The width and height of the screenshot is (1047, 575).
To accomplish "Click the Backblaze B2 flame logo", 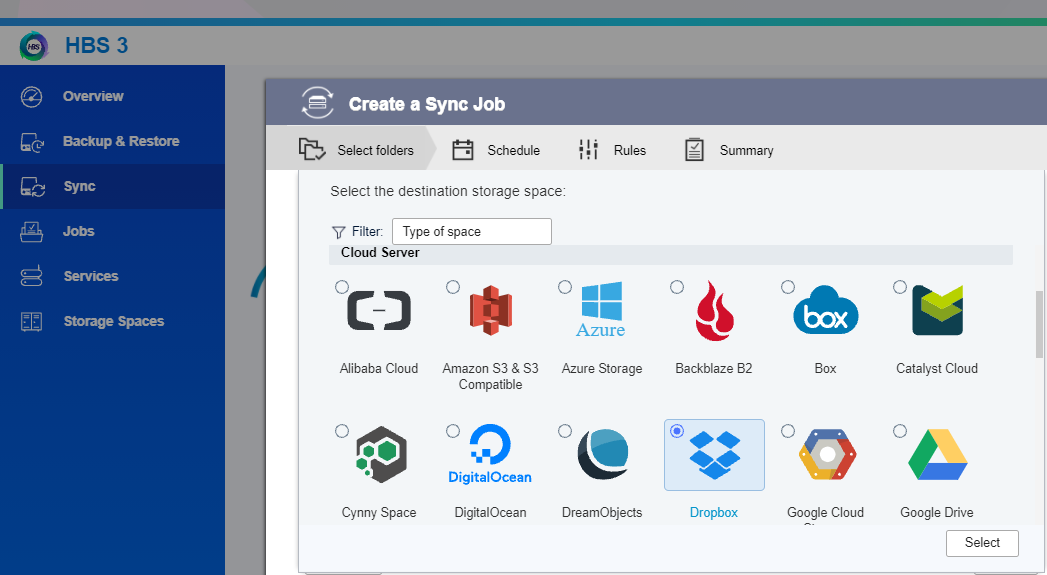I will (x=714, y=311).
